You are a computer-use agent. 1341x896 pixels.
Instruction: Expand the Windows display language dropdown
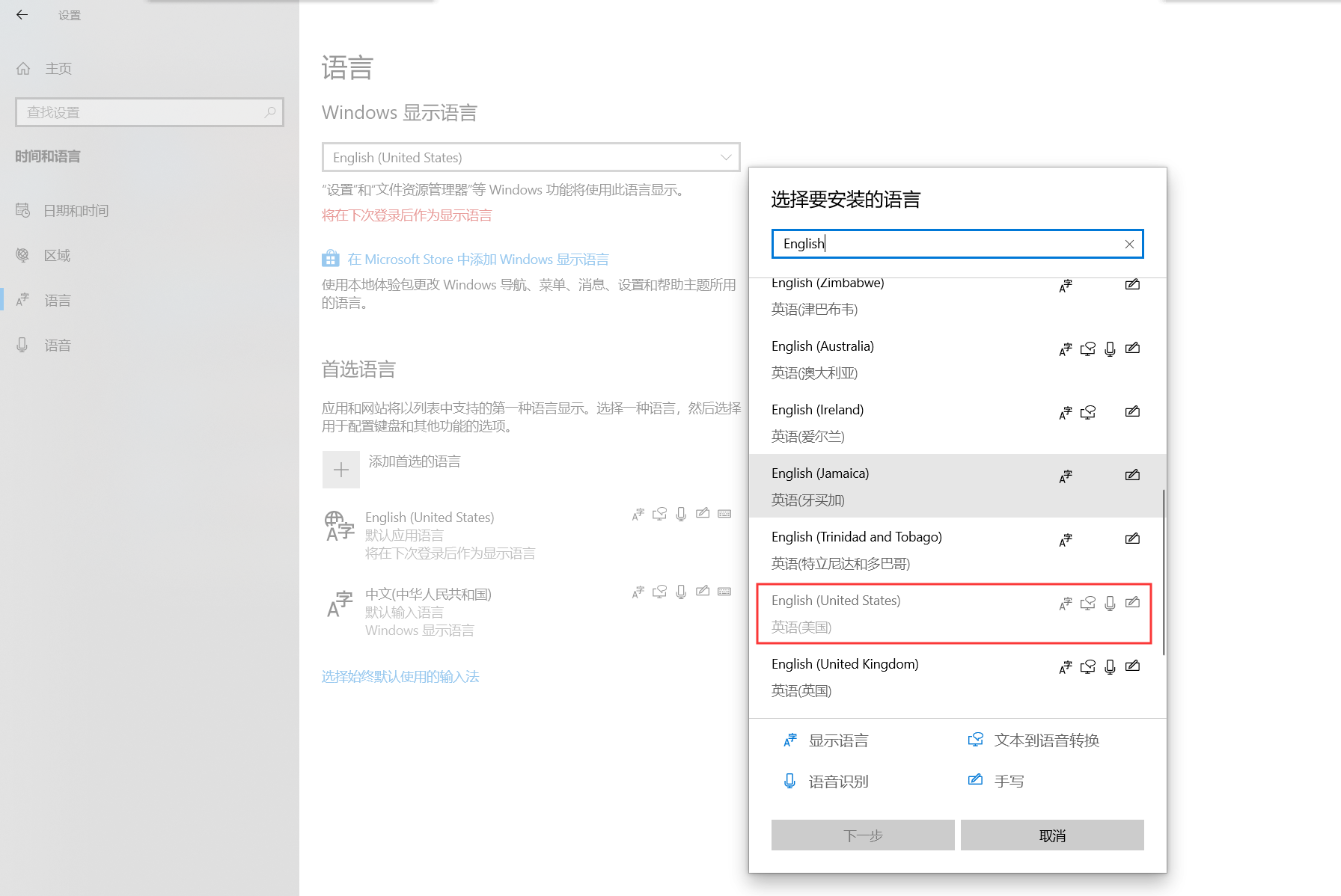[531, 157]
